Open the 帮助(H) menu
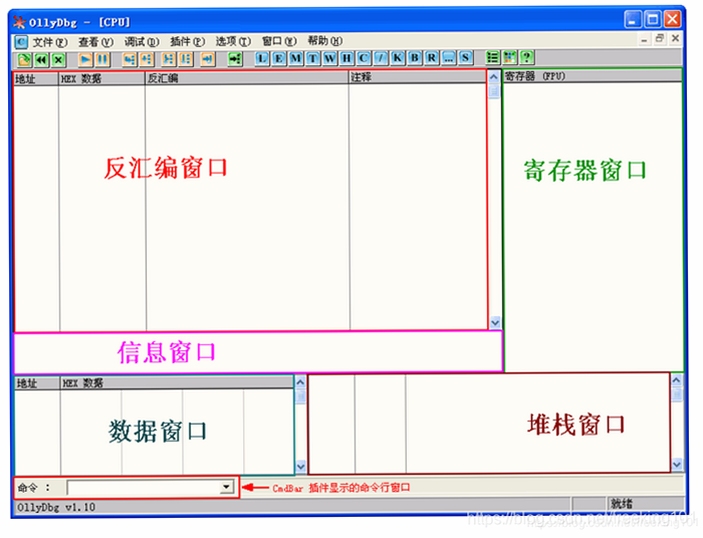The height and width of the screenshot is (538, 703). [x=325, y=41]
